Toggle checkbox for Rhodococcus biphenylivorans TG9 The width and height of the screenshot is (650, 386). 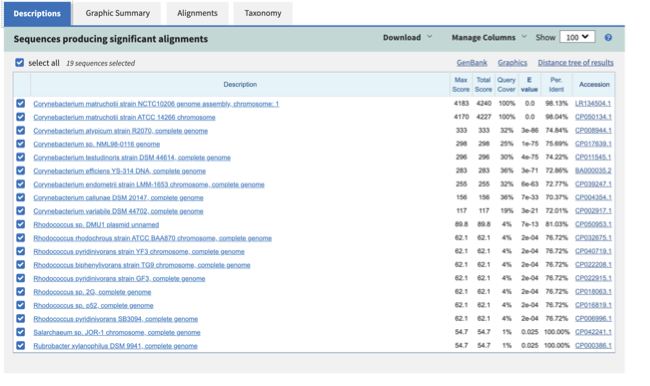(x=20, y=265)
